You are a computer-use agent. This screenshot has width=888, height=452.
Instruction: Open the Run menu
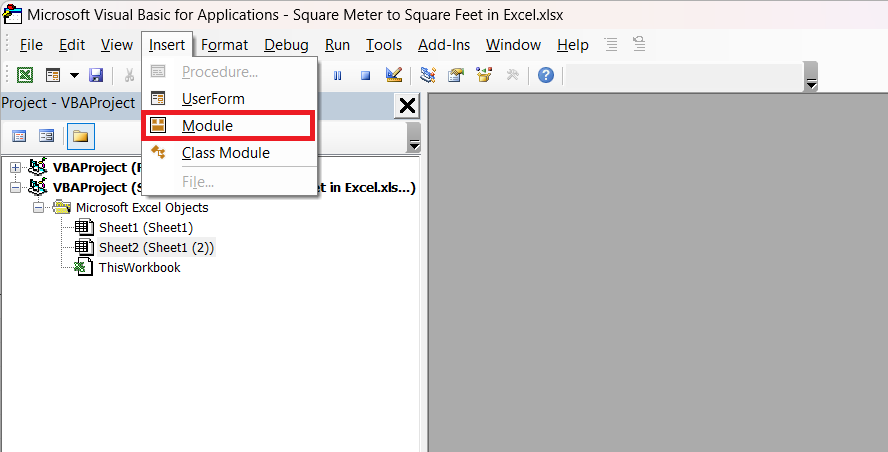[x=338, y=45]
